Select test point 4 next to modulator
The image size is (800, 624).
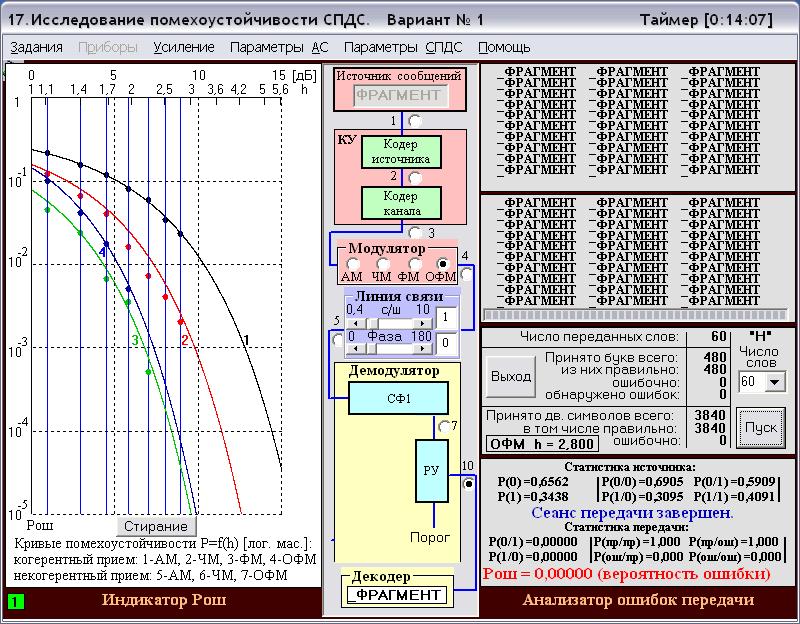(466, 274)
